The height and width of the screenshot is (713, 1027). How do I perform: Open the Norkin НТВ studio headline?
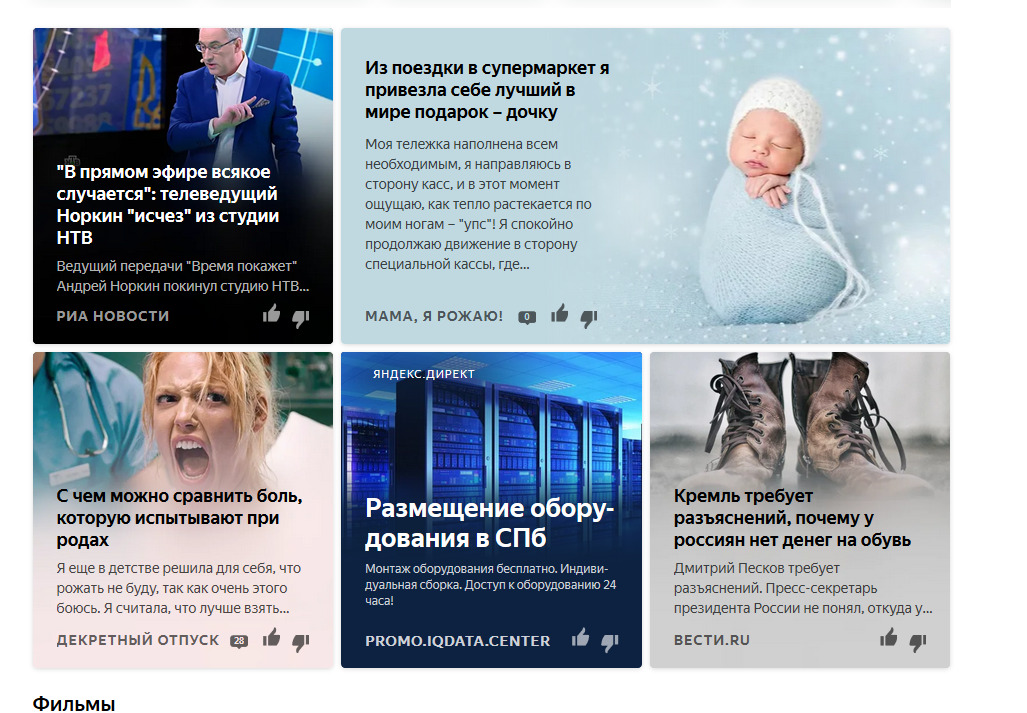168,204
